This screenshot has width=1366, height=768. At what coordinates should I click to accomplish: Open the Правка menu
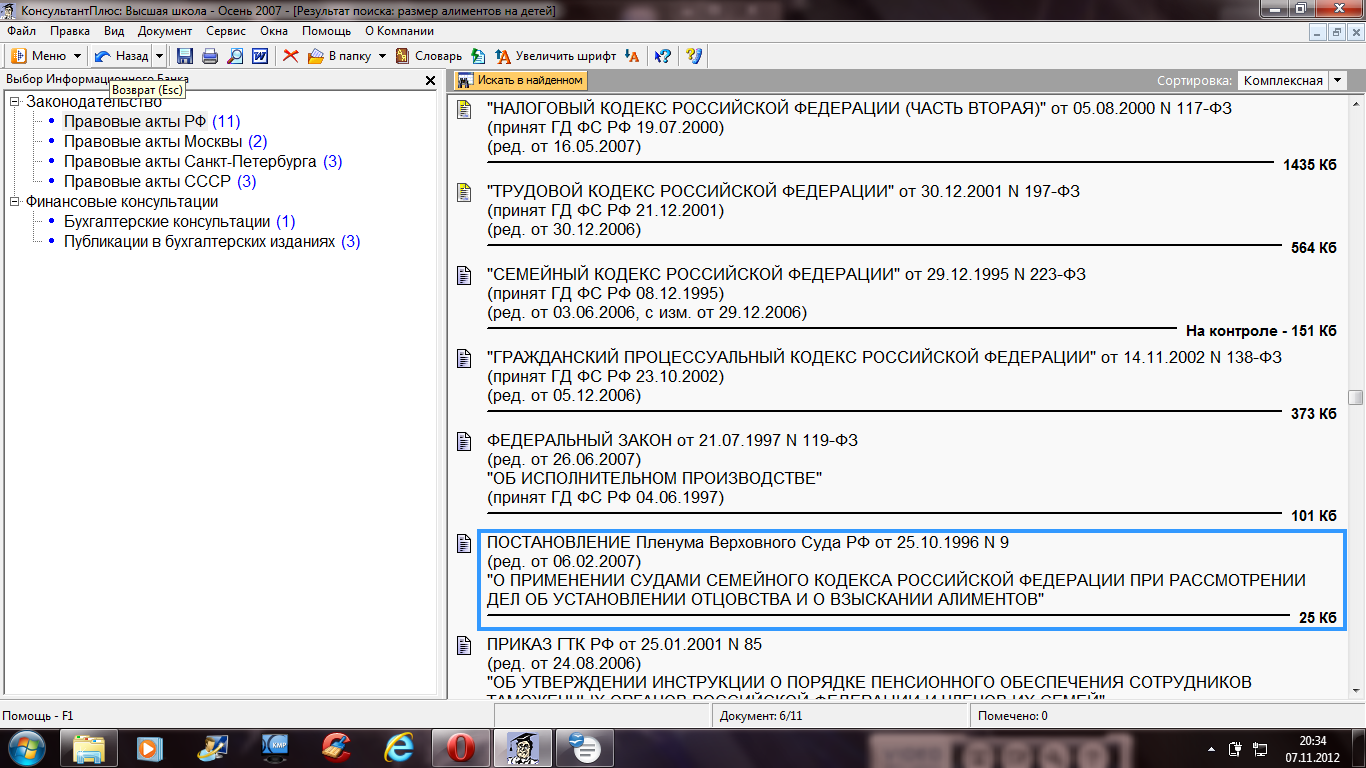(70, 31)
